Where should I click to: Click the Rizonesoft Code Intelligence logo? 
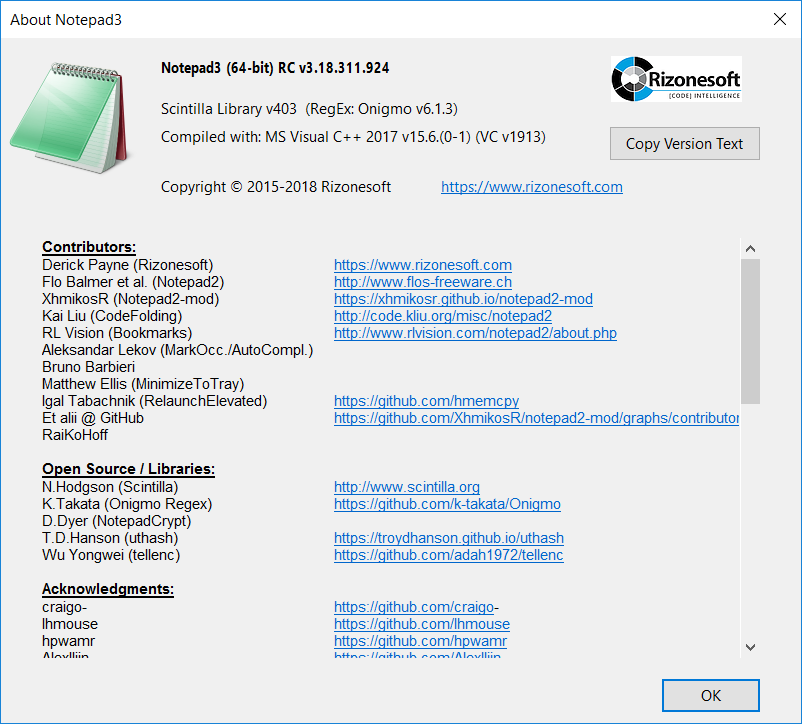pos(676,79)
